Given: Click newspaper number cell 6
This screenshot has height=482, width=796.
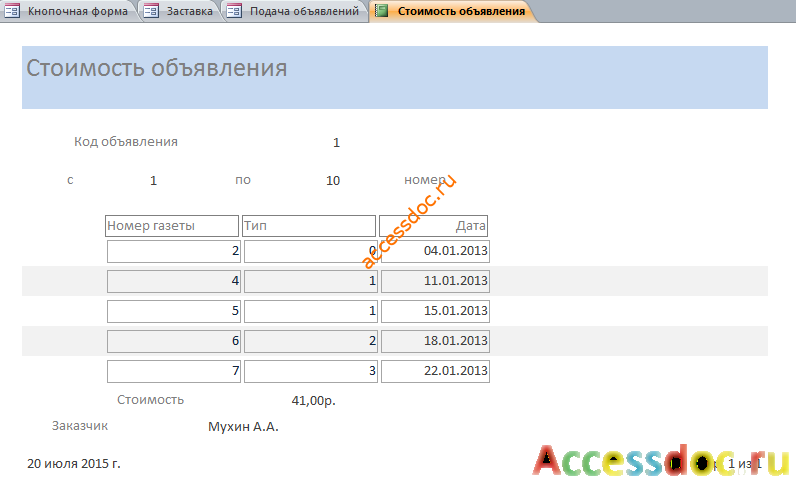Looking at the screenshot, I should (174, 341).
